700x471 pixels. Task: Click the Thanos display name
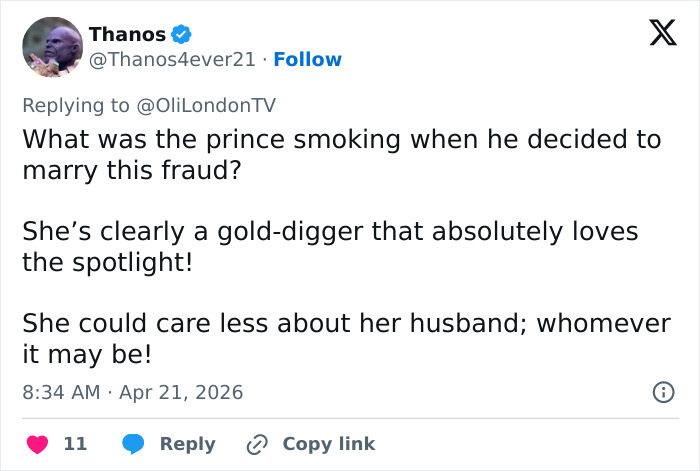pyautogui.click(x=127, y=35)
